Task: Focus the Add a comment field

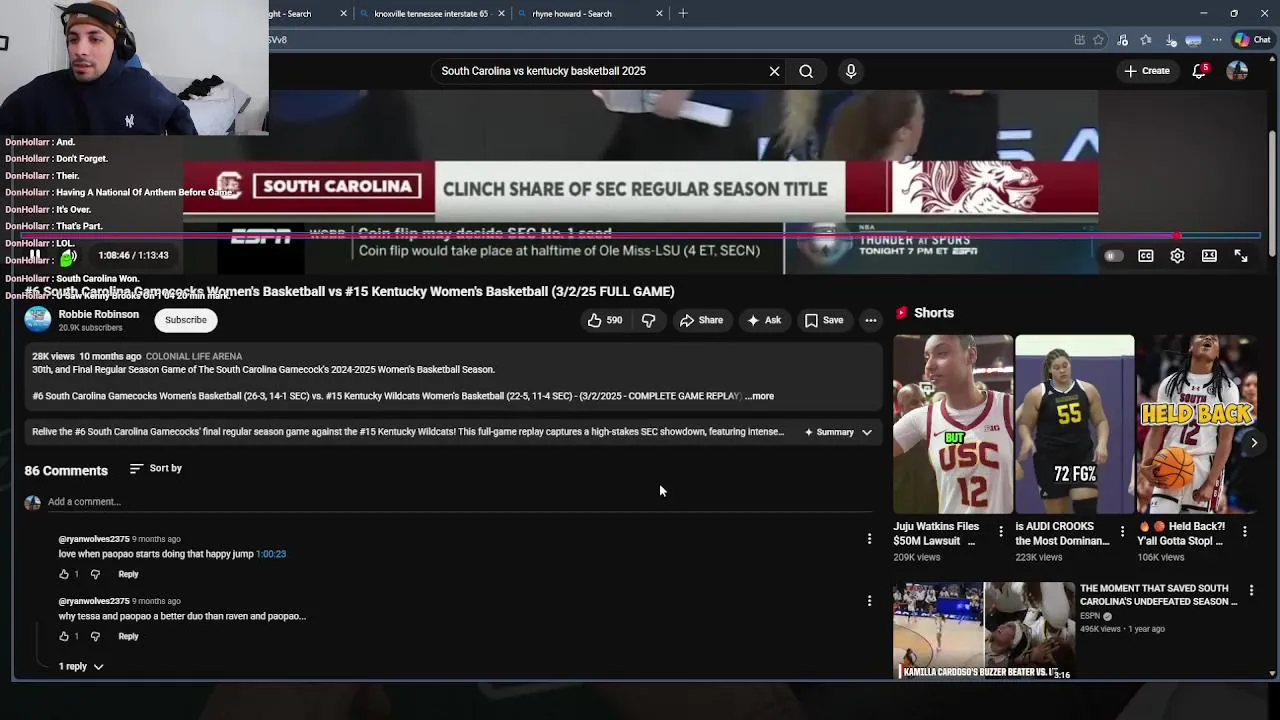Action: (460, 502)
